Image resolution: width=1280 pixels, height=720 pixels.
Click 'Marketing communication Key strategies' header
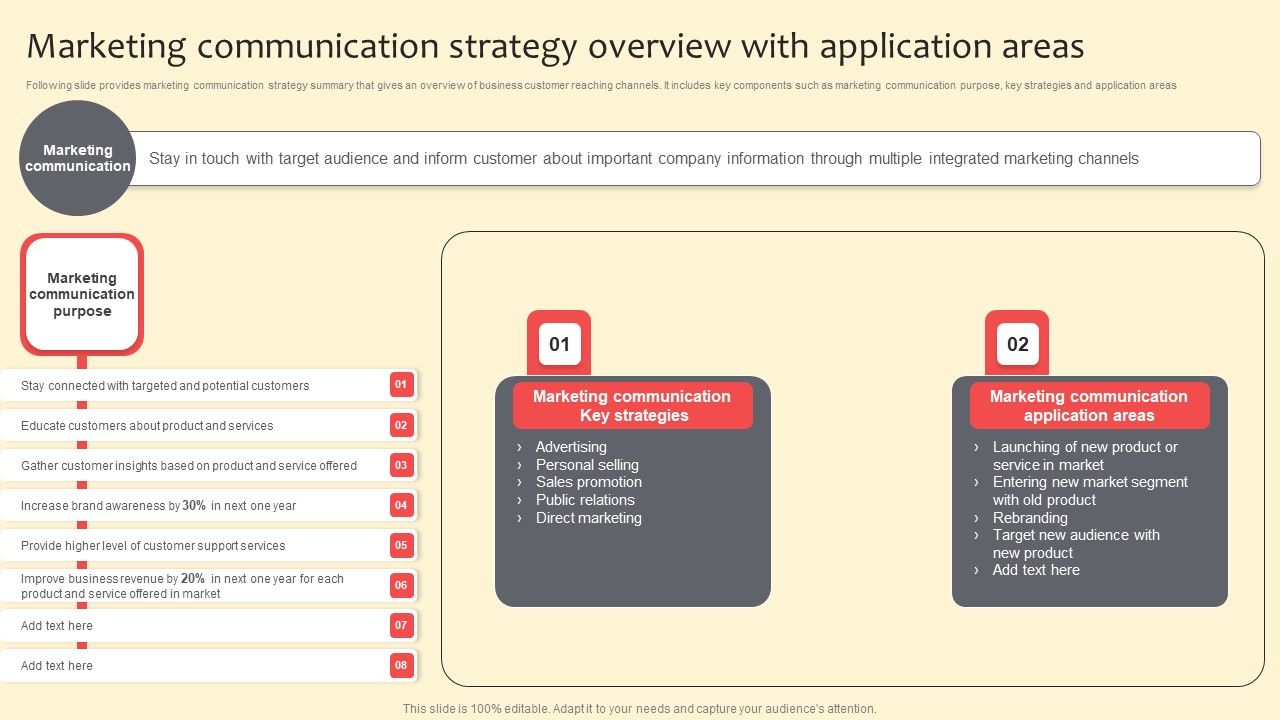pos(632,406)
